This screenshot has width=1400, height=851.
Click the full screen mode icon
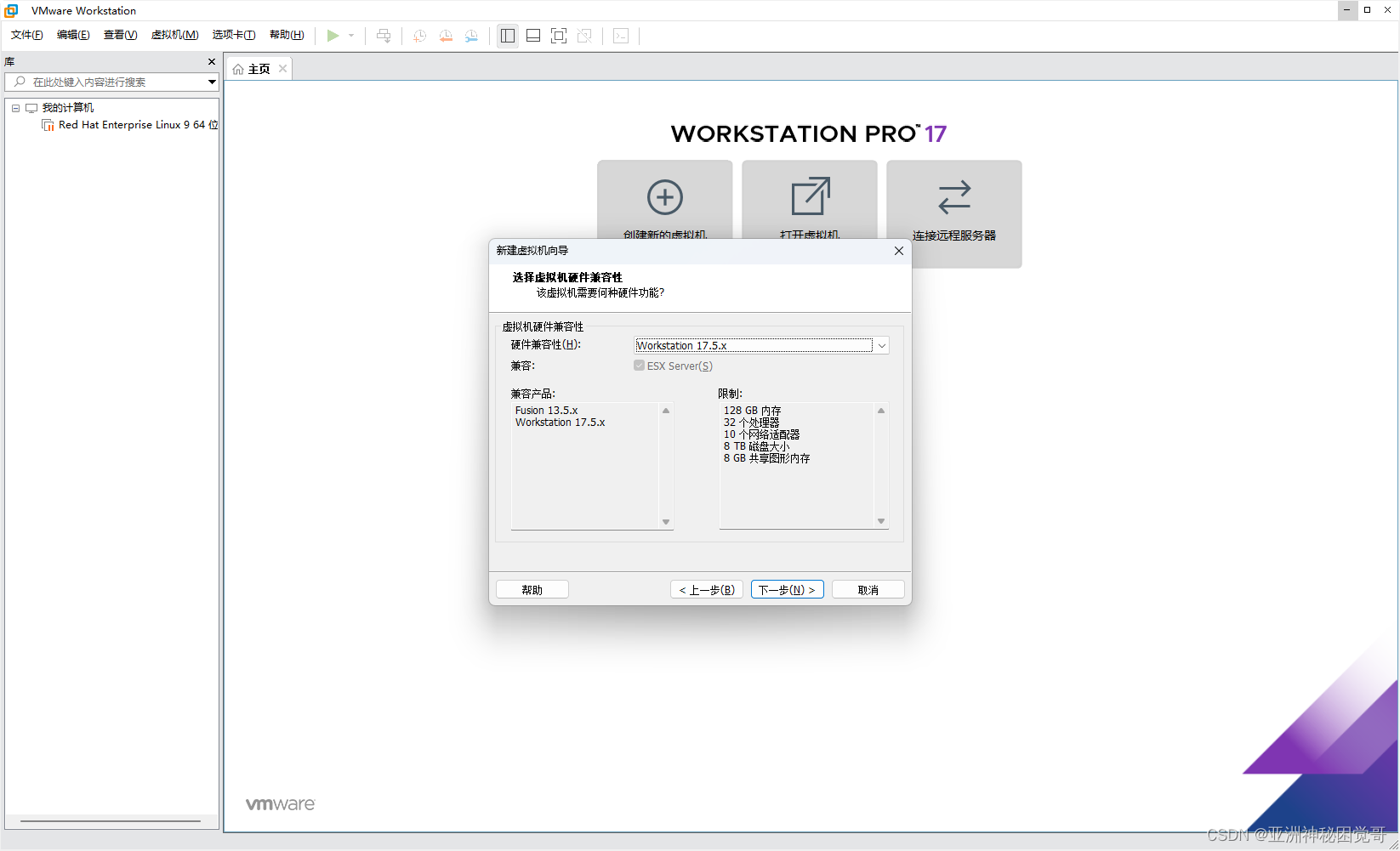tap(559, 36)
